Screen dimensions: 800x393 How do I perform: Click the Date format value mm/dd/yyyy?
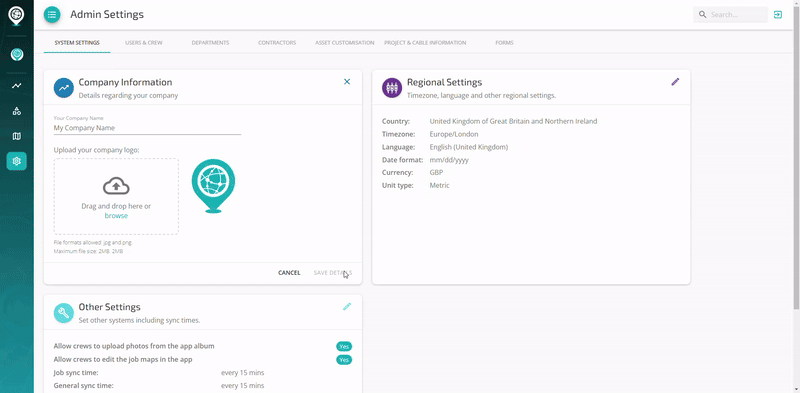tap(449, 160)
